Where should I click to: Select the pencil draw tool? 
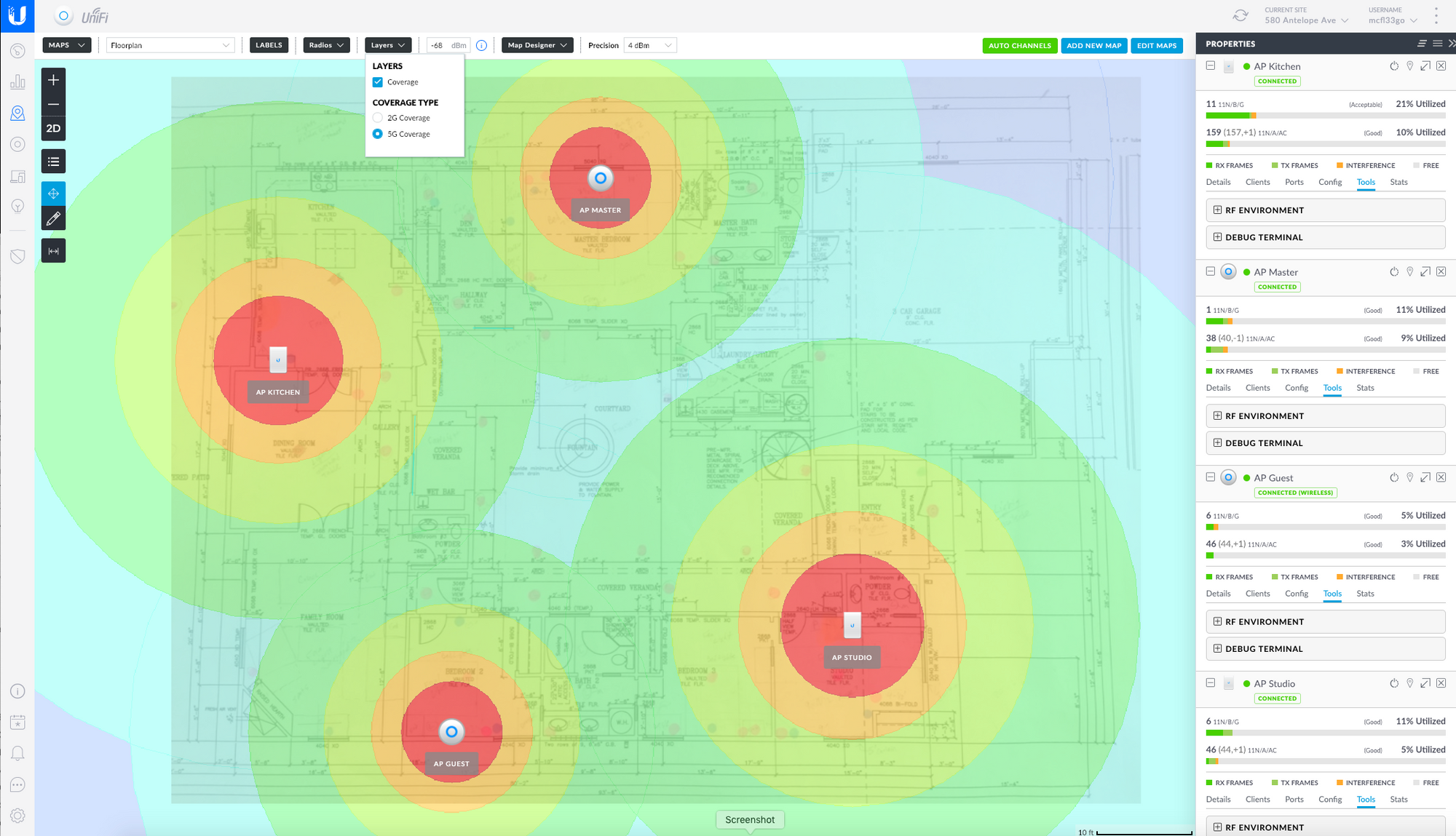point(53,218)
